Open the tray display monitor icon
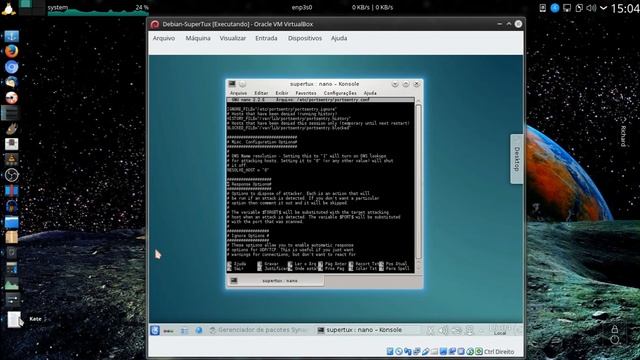Image resolution: width=640 pixels, height=360 pixels. click(567, 8)
